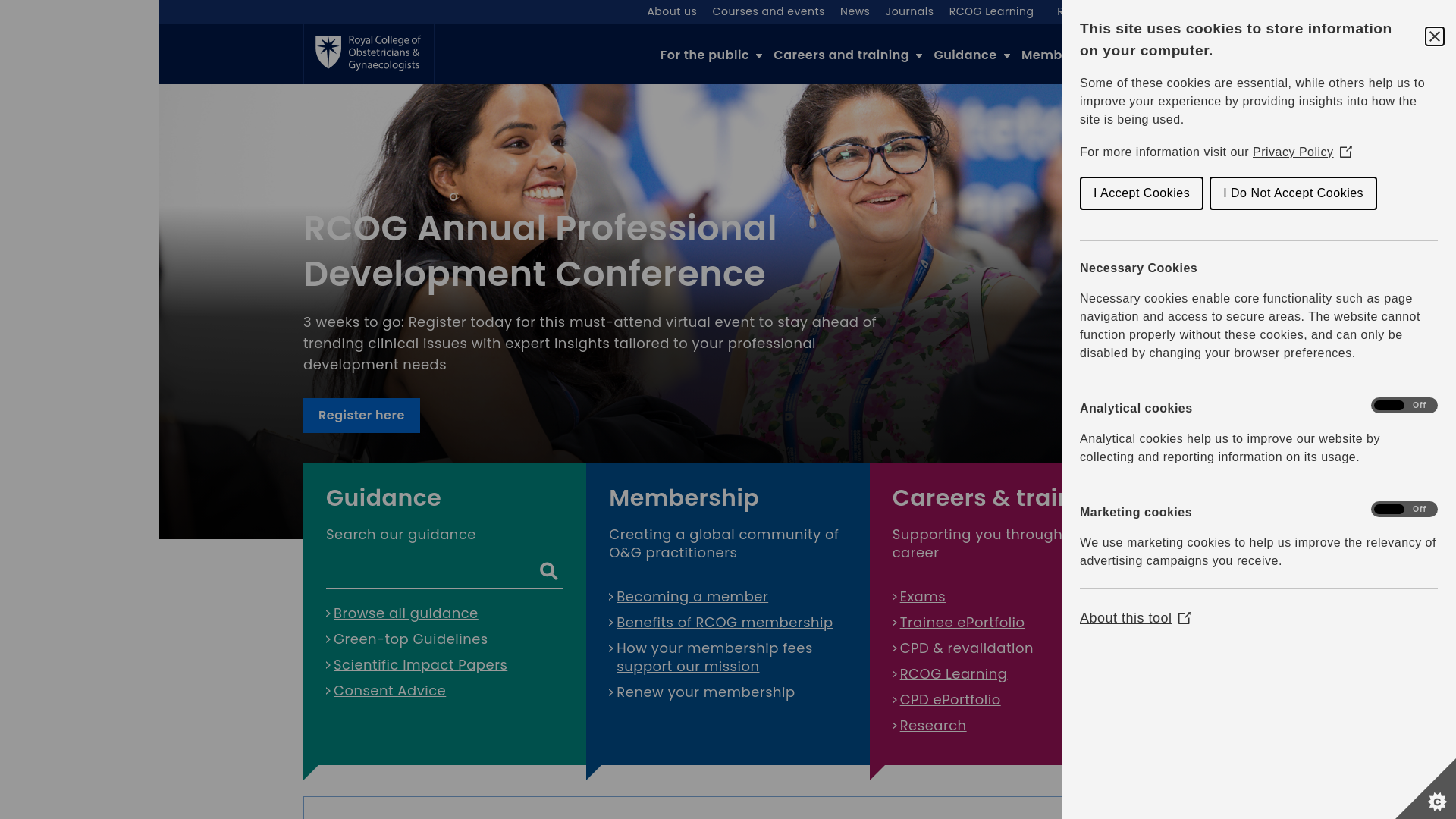
Task: Open How your membership fees support link
Action: click(714, 657)
